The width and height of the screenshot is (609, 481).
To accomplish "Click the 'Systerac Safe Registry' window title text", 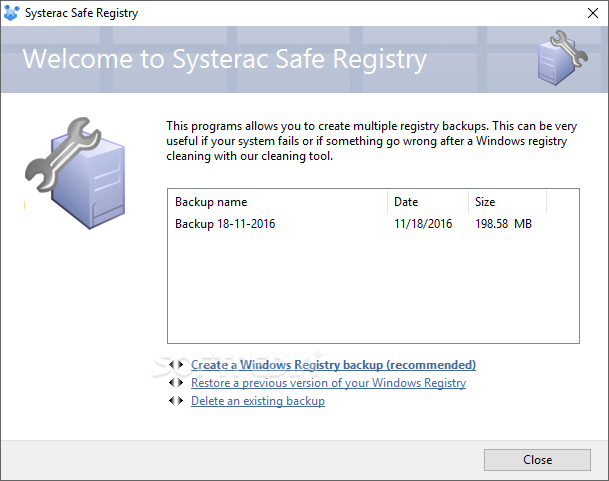I will tap(82, 13).
